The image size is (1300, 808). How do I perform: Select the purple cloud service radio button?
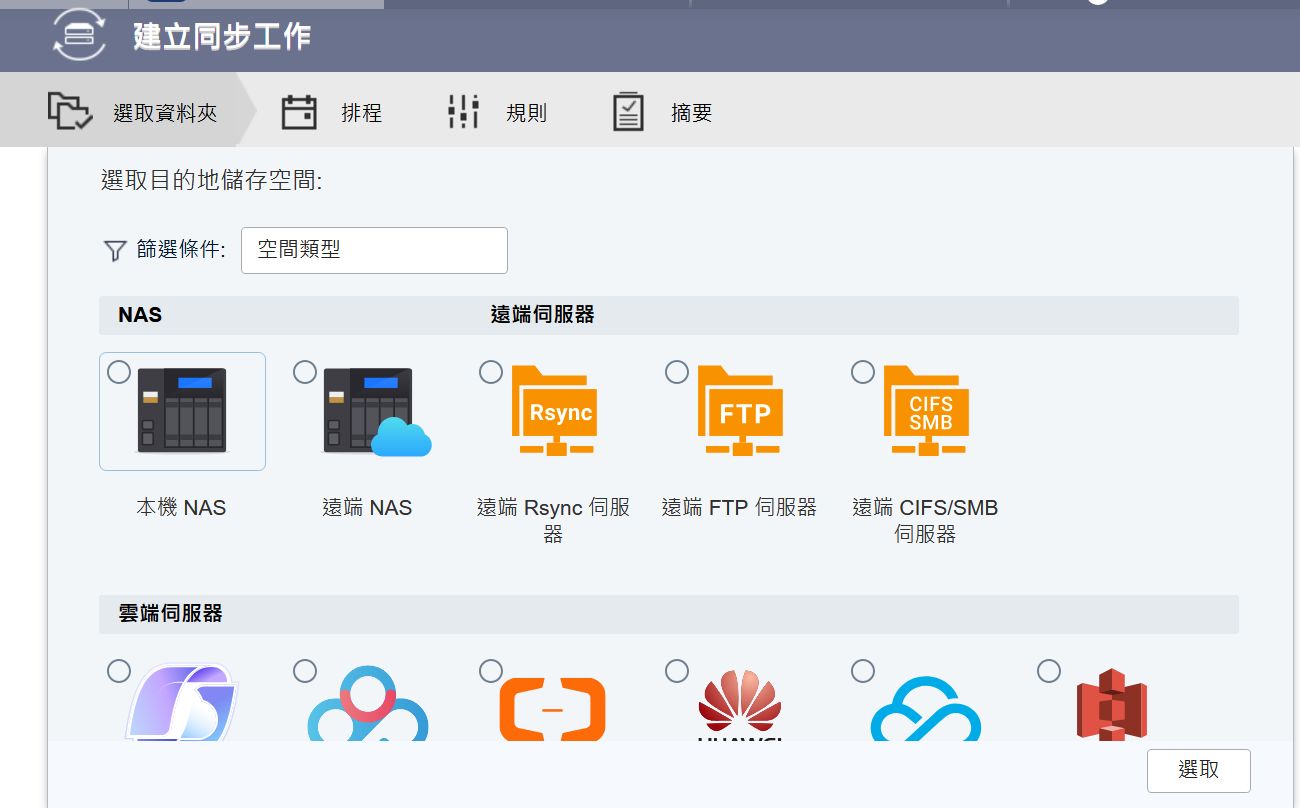point(119,670)
